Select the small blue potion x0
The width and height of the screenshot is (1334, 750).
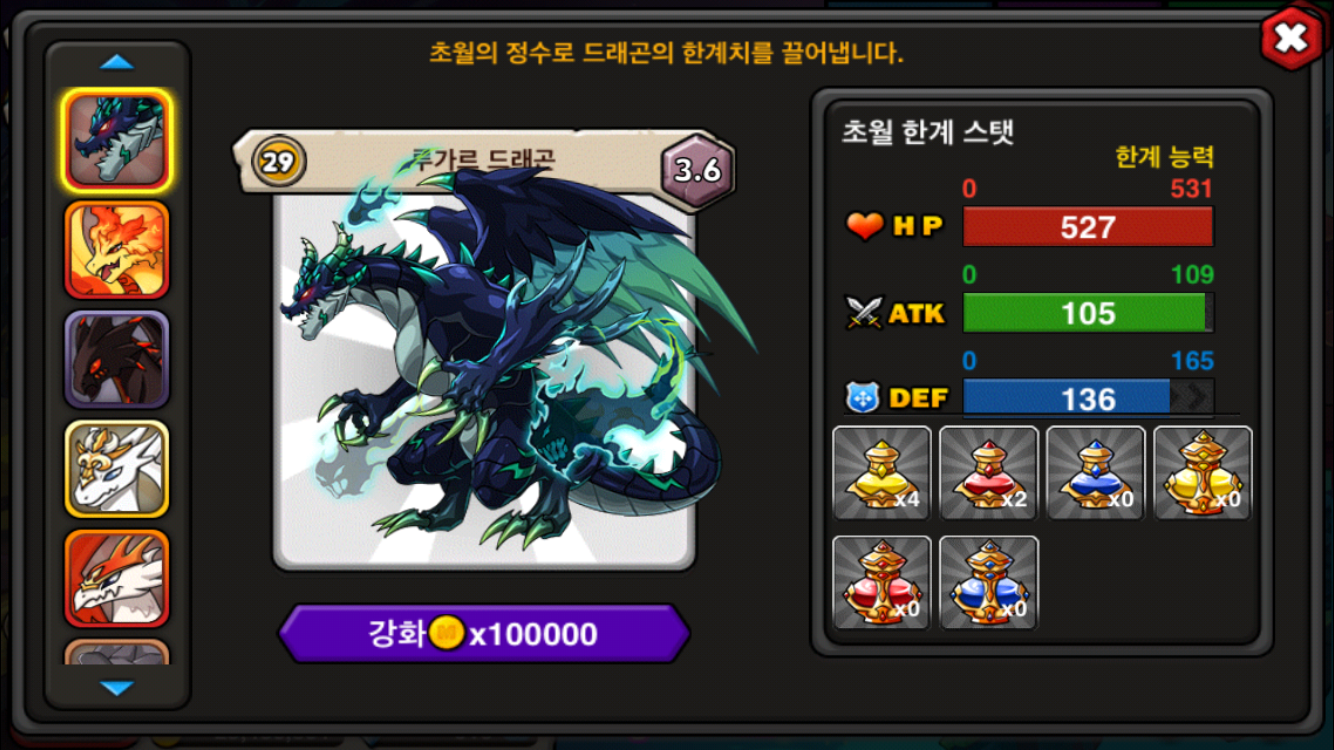(1096, 473)
